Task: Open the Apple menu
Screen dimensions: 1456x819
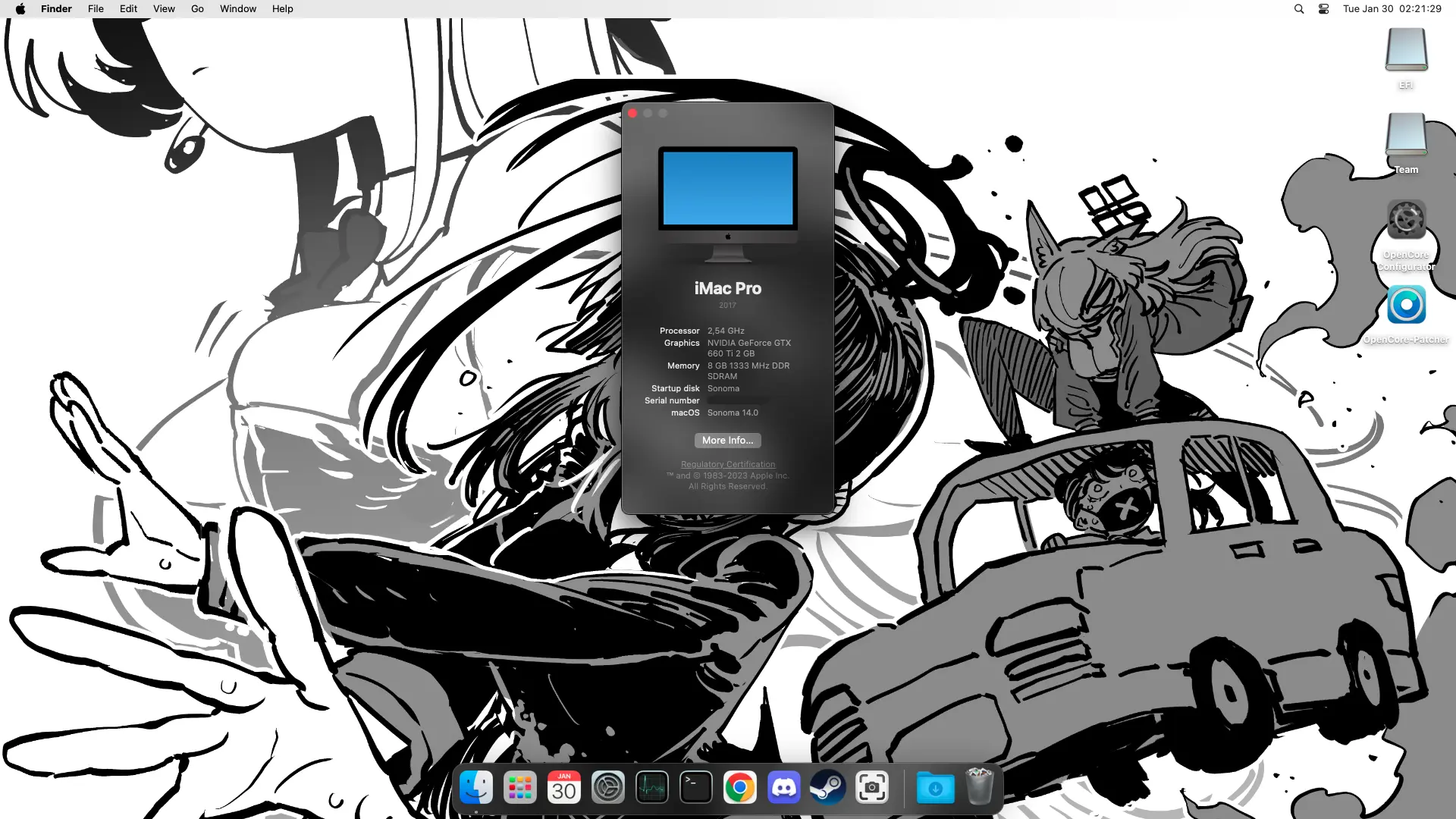Action: point(20,9)
